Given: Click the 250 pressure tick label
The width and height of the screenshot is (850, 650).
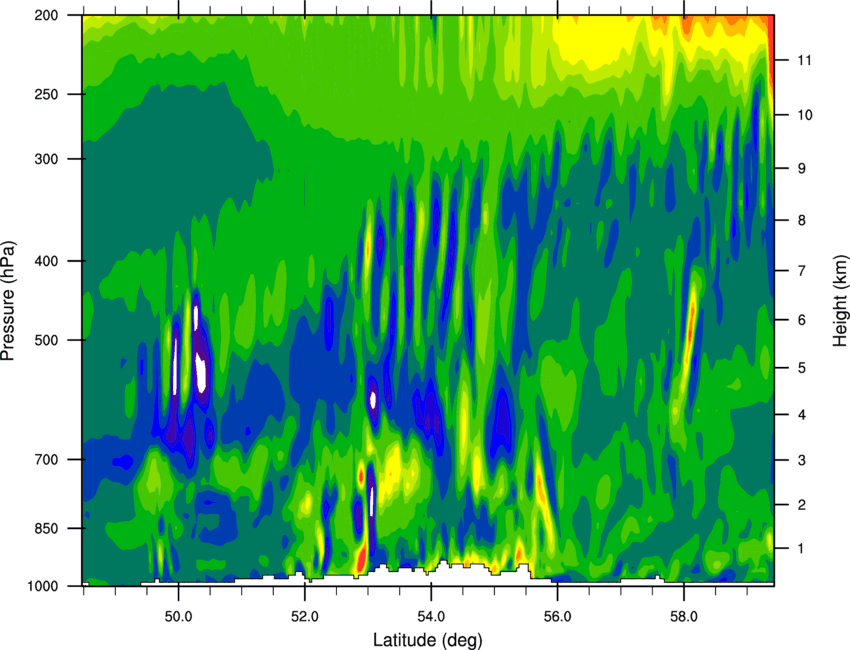Looking at the screenshot, I should tap(46, 94).
